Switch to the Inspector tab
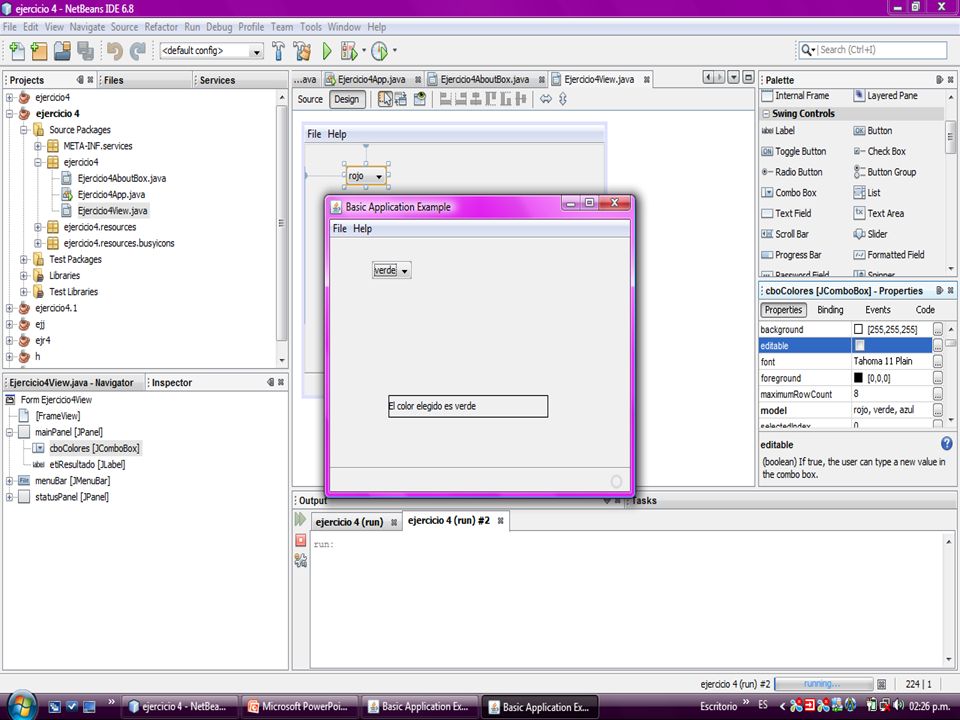The image size is (960, 720). pyautogui.click(x=171, y=383)
